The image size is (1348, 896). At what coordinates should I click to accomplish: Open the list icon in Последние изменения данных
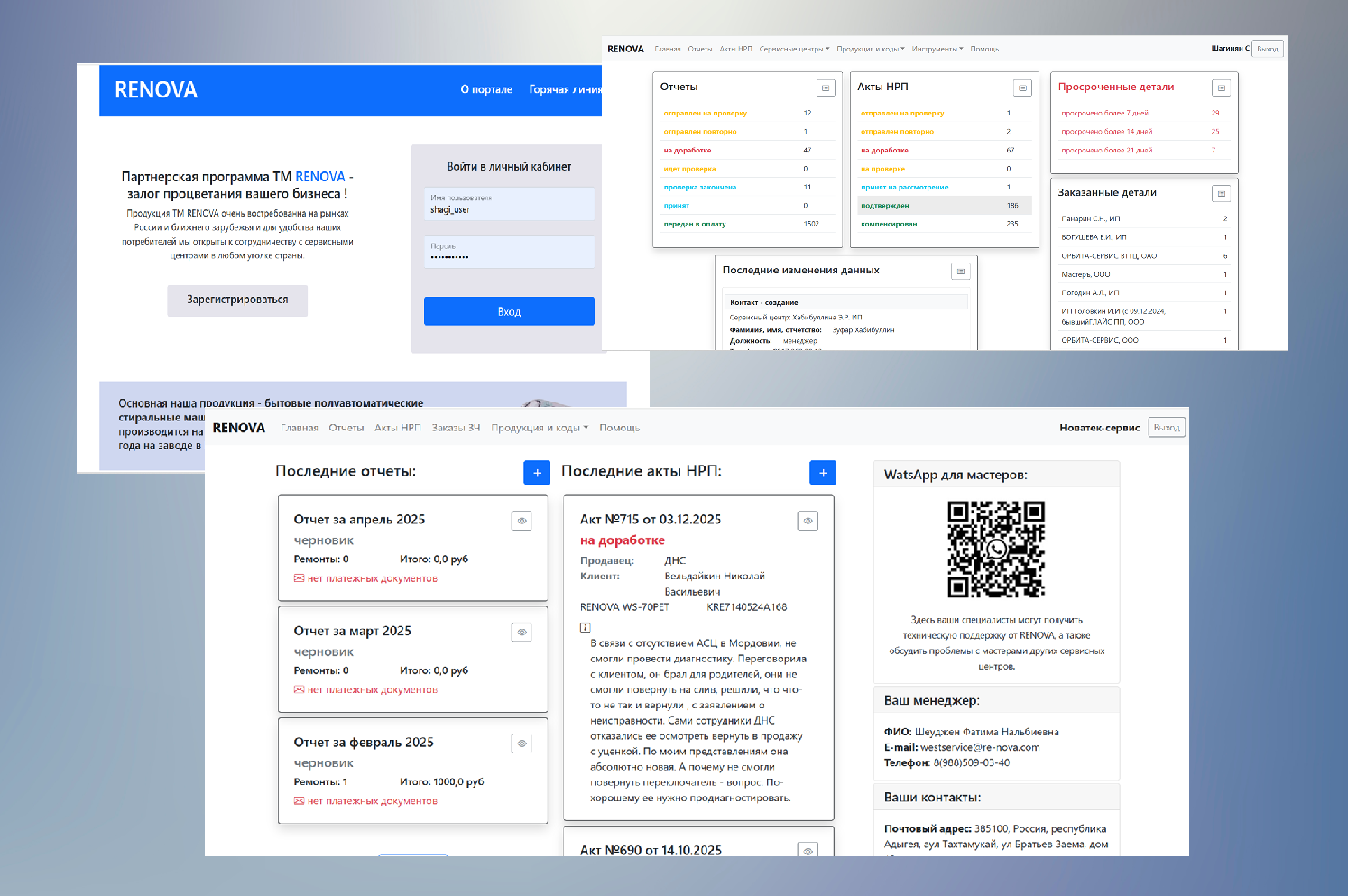point(961,271)
